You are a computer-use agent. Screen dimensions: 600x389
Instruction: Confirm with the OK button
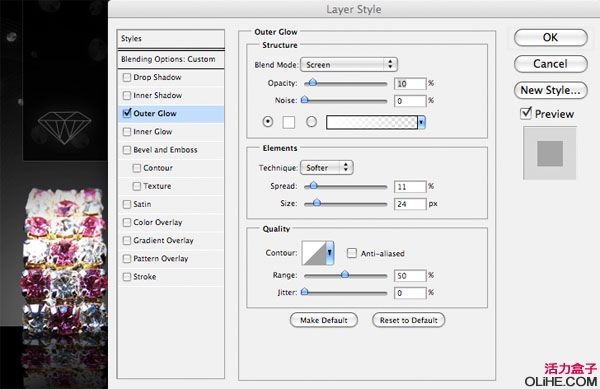[551, 37]
